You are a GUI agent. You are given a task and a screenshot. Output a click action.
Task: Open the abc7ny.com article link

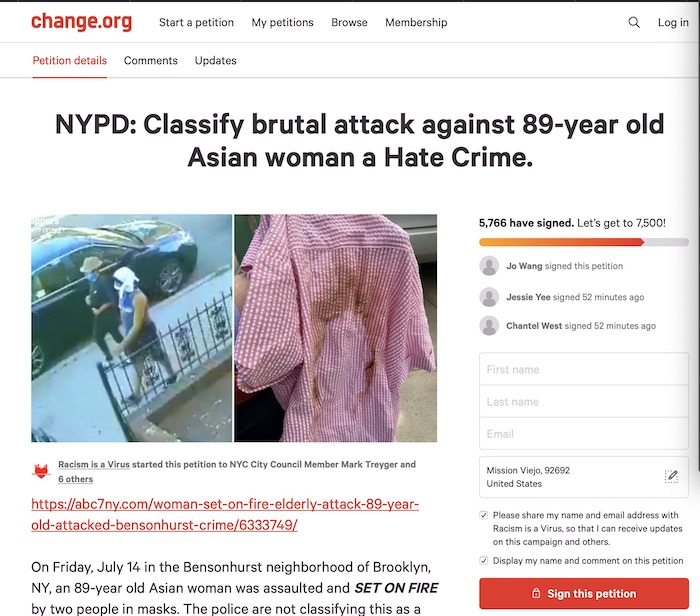click(225, 514)
